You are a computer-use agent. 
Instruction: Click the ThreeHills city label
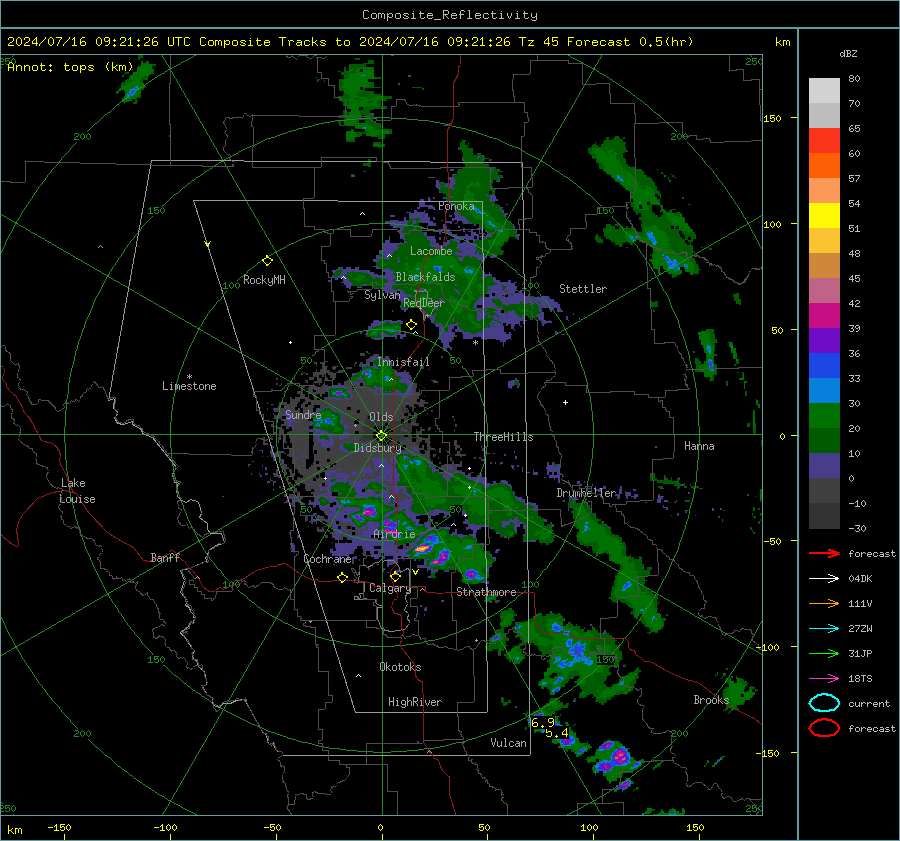(503, 437)
